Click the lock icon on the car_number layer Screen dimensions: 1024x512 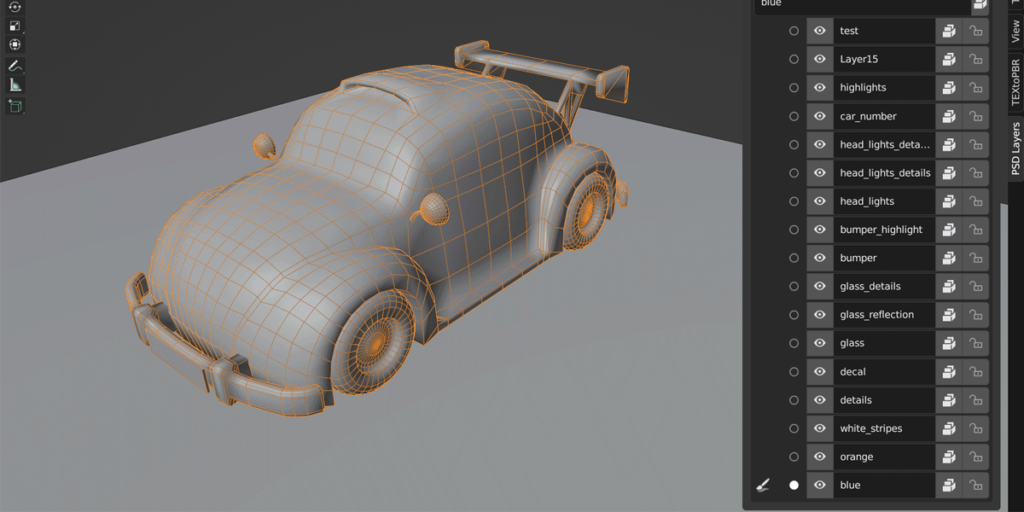pos(976,116)
